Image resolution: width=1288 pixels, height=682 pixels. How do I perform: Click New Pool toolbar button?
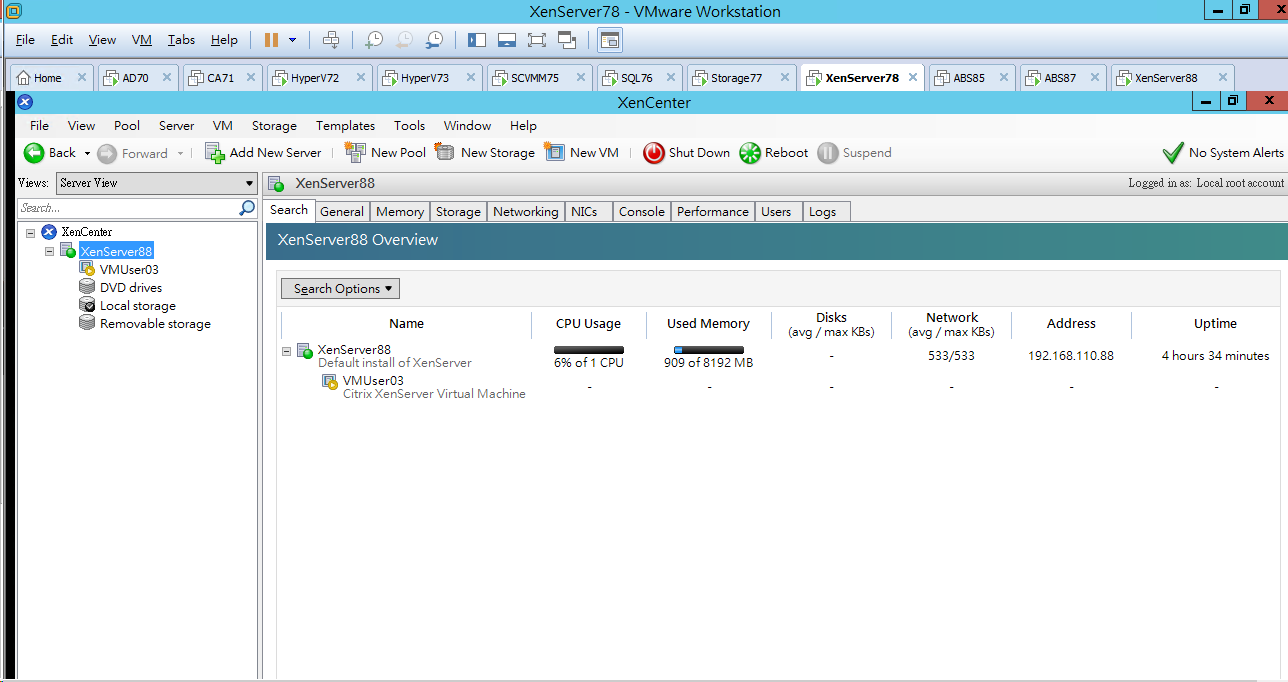[385, 153]
